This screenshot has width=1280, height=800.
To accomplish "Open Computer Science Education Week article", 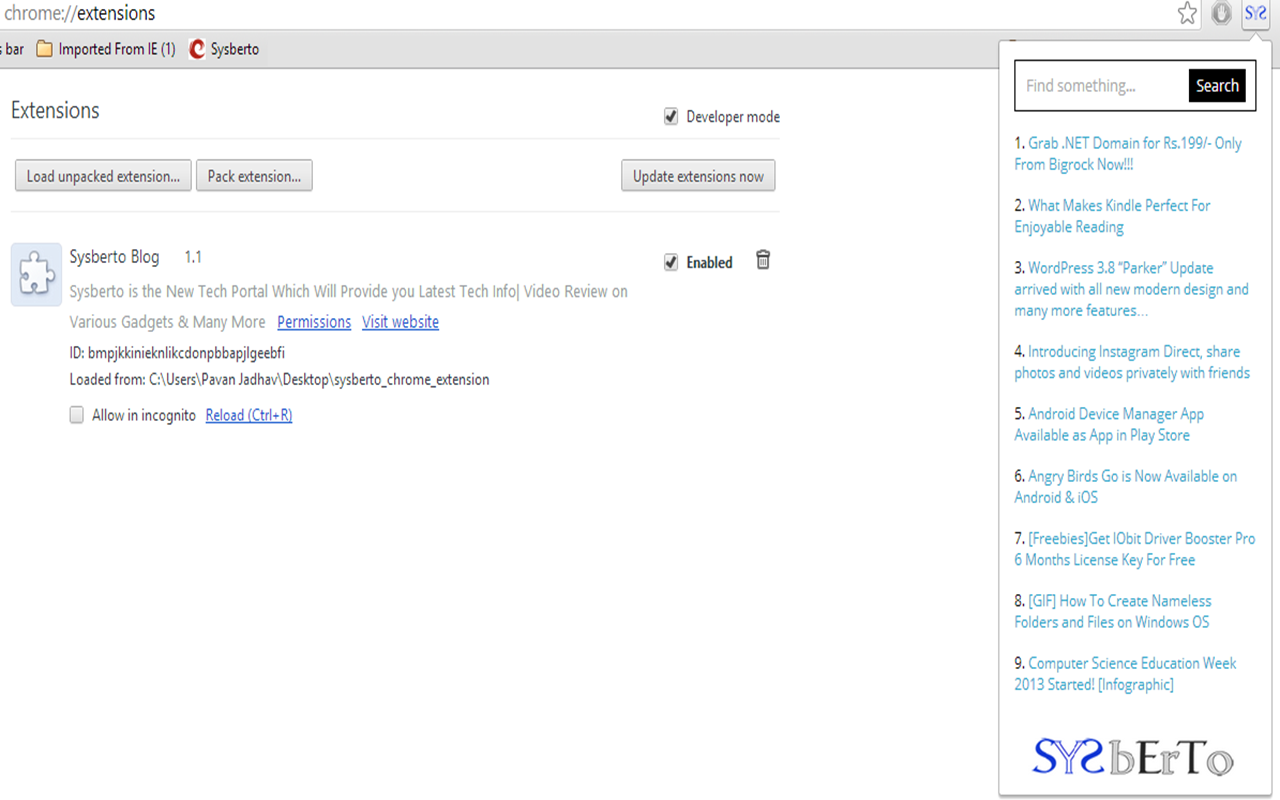I will 1125,673.
